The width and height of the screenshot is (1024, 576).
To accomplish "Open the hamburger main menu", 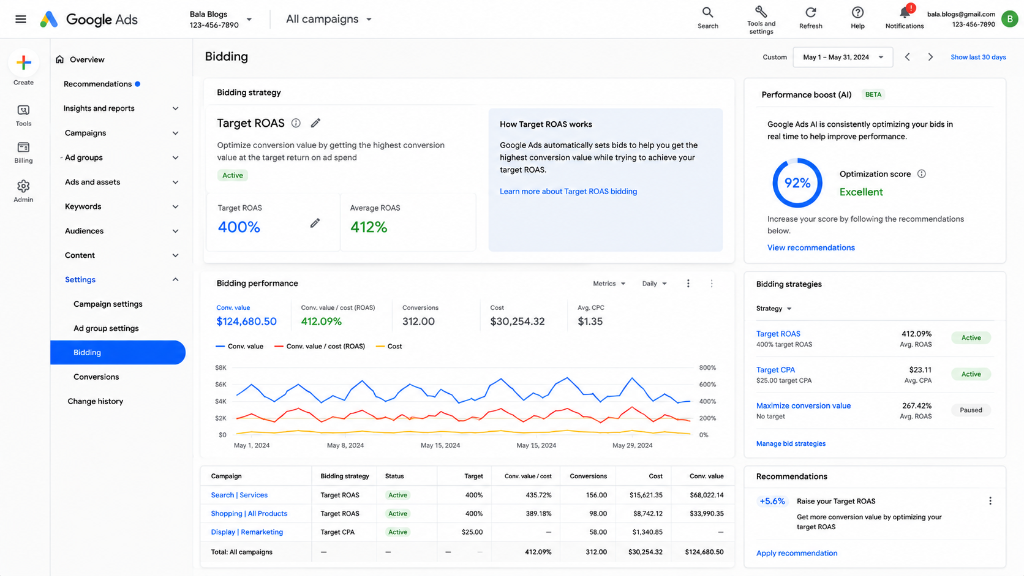I will click(x=21, y=19).
